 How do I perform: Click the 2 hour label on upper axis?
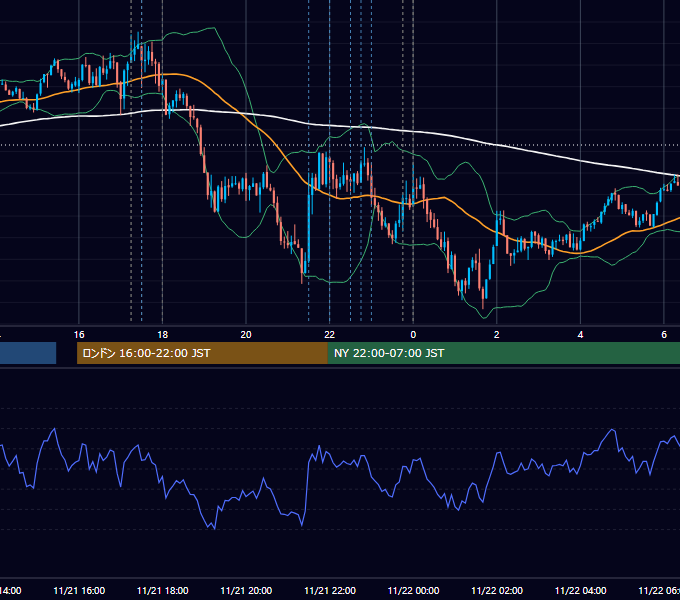[x=497, y=335]
